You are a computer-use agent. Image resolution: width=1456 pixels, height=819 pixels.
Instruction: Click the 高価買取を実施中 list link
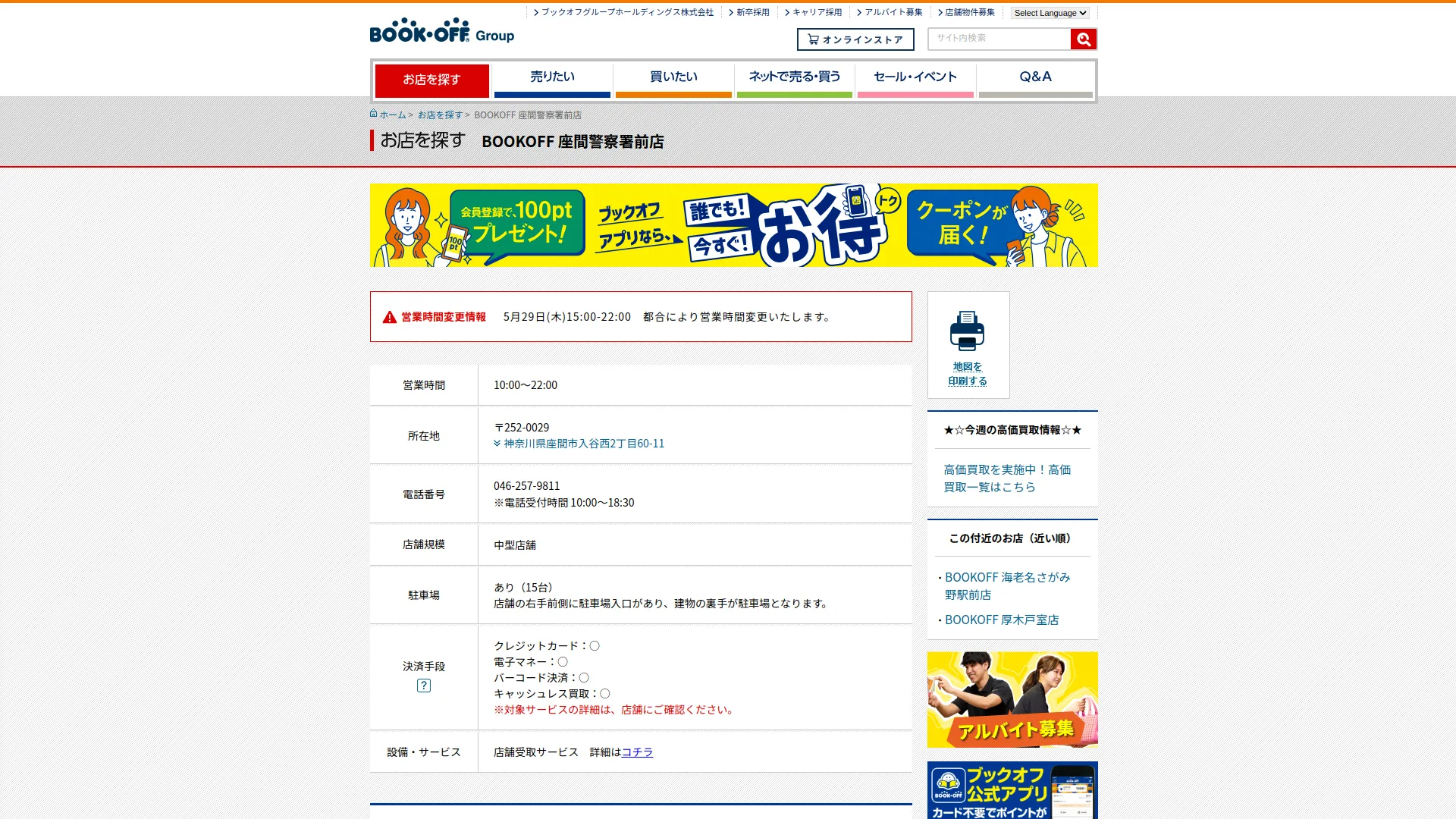click(1007, 479)
